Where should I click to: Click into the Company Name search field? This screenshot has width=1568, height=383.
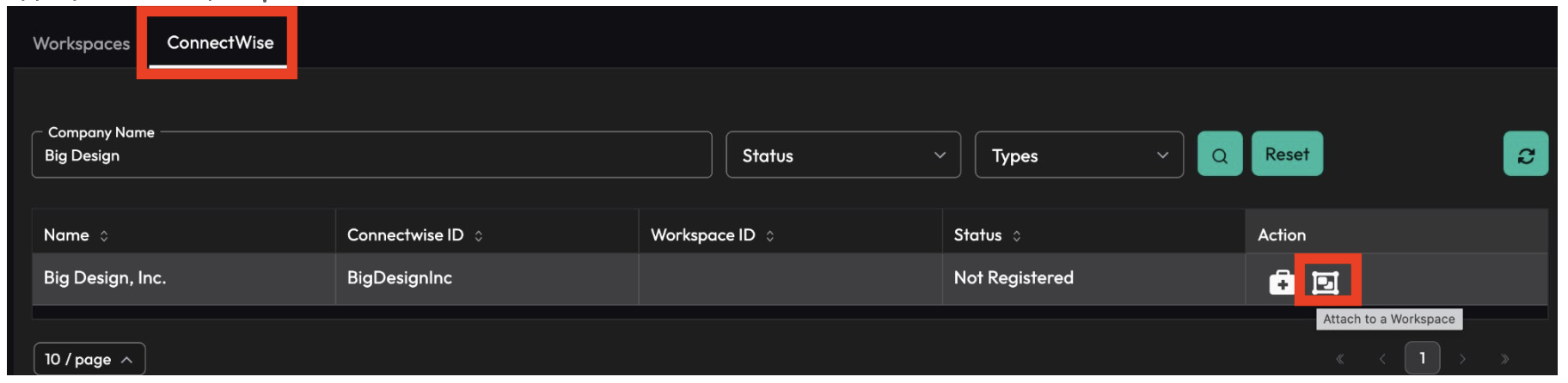point(371,156)
